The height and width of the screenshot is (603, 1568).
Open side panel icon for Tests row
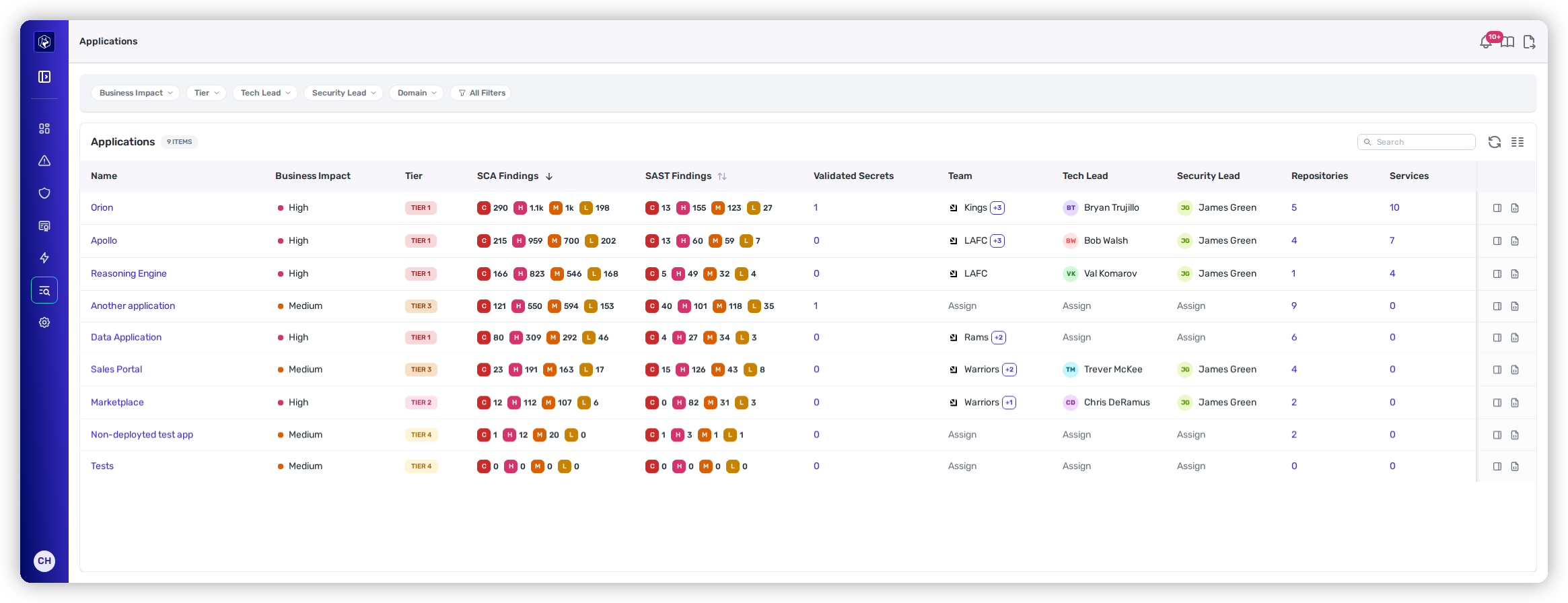1497,466
